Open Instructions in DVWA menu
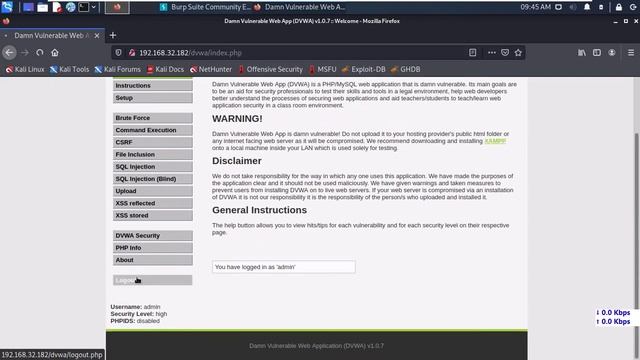This screenshot has width=640, height=360. click(x=153, y=86)
